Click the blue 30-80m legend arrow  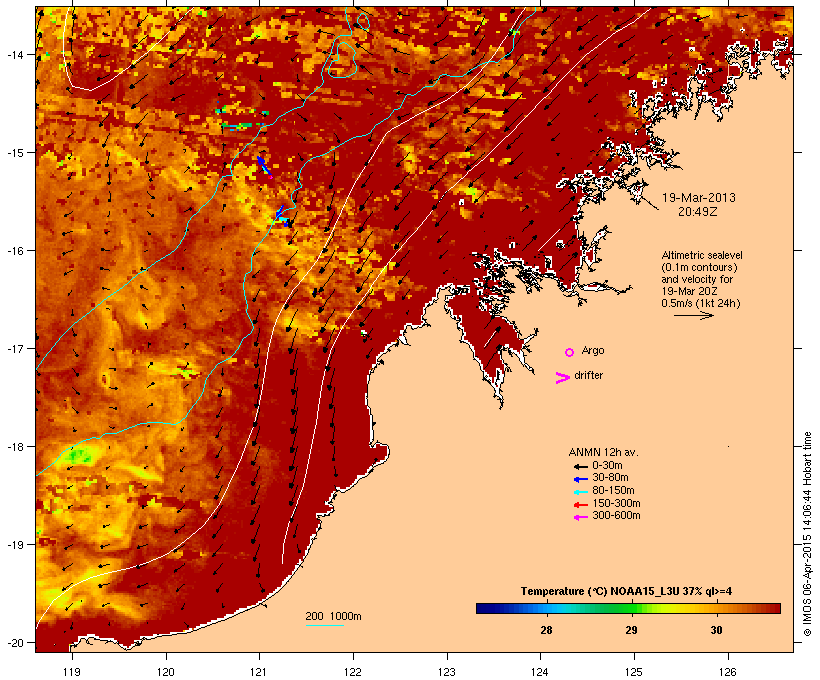click(x=581, y=479)
